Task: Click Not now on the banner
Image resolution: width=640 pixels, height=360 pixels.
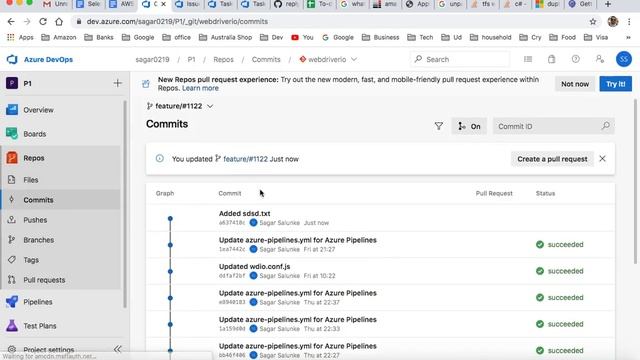Action: [x=575, y=84]
